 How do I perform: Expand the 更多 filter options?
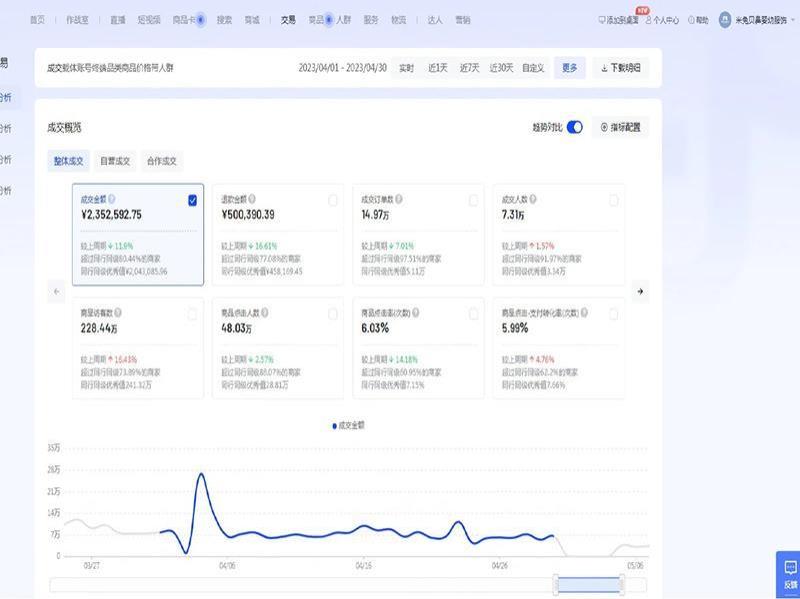tap(569, 68)
